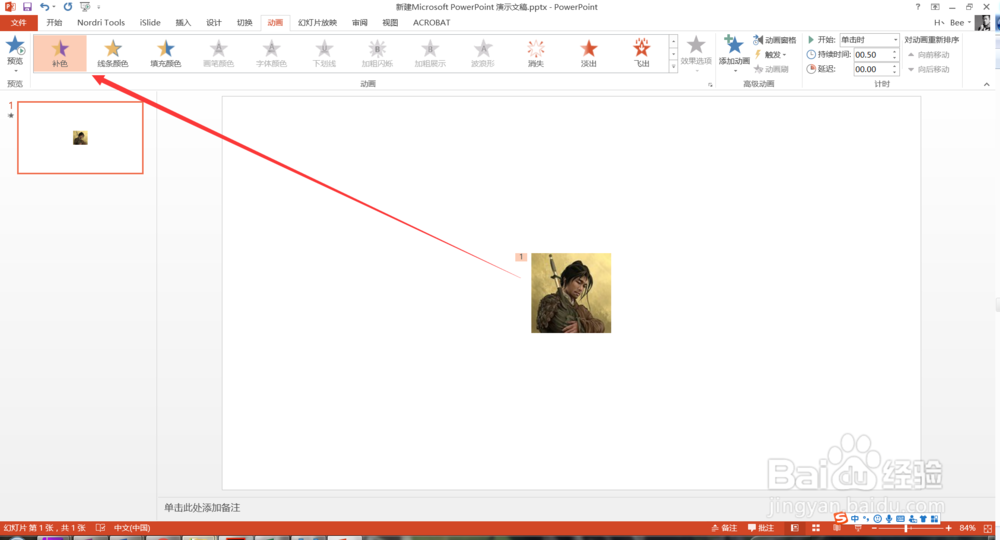Customize quick access toolbar dropdown arrow
Image resolution: width=1000 pixels, height=540 pixels.
point(99,7)
